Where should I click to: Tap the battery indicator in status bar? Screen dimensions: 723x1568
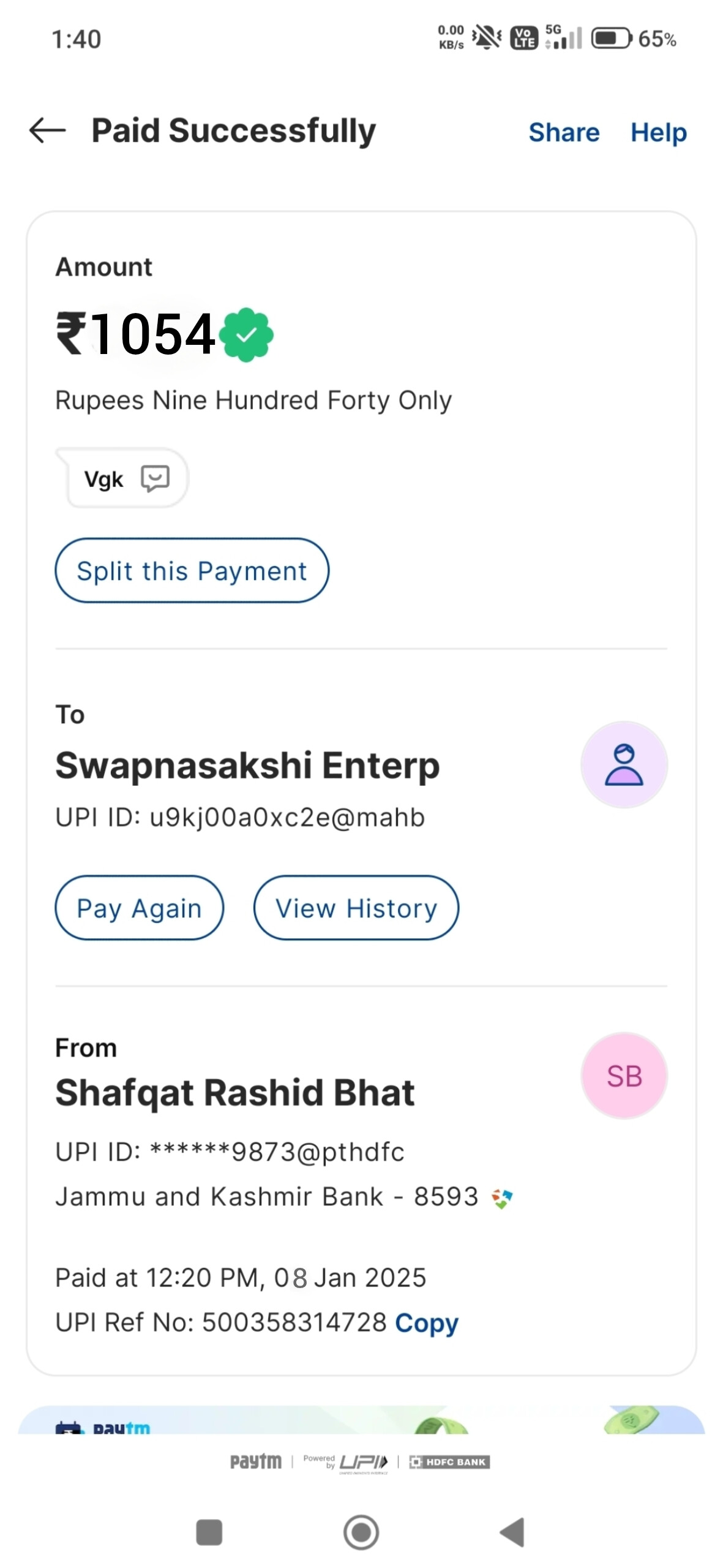(611, 39)
